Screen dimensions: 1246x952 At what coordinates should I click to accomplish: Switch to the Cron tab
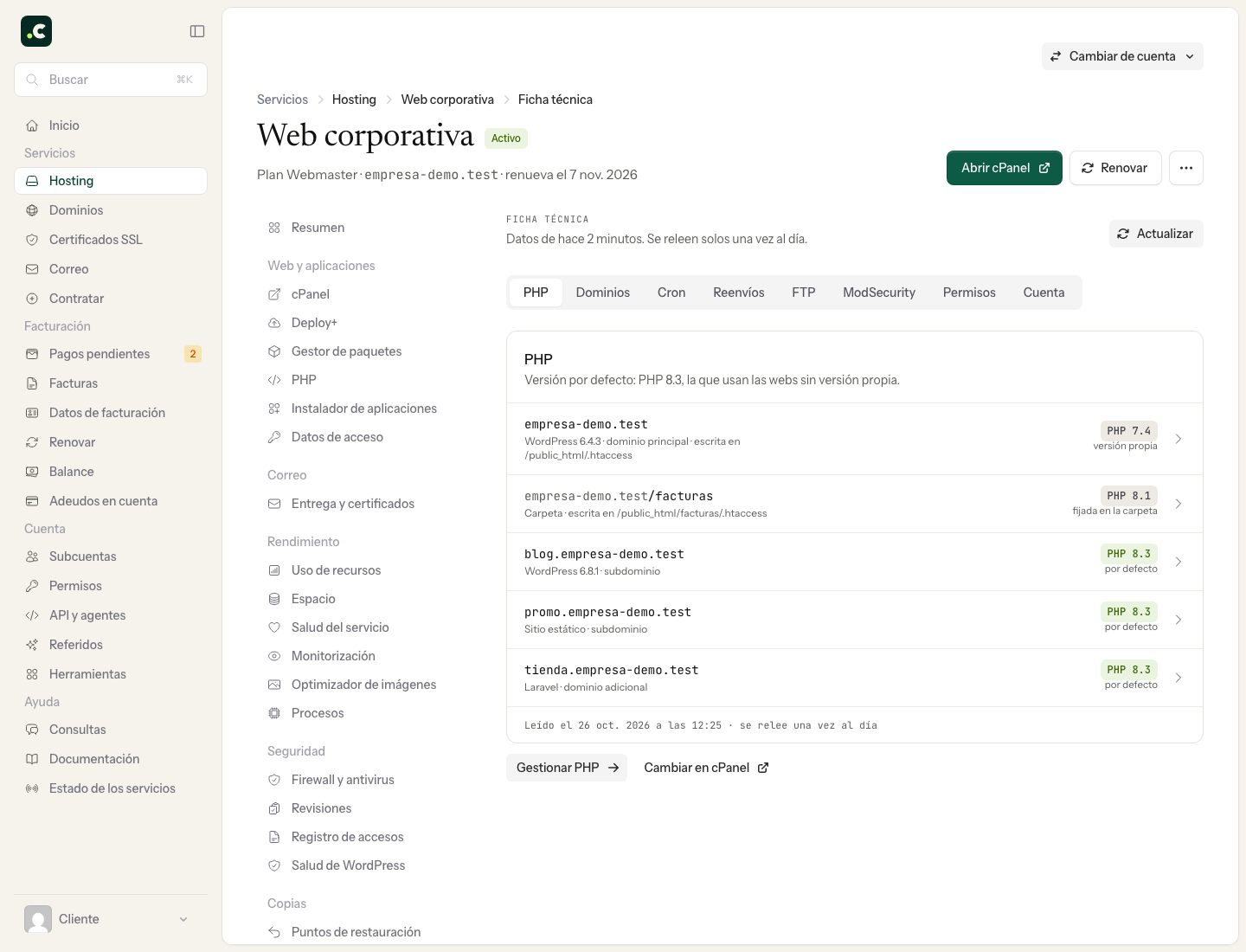pos(671,293)
